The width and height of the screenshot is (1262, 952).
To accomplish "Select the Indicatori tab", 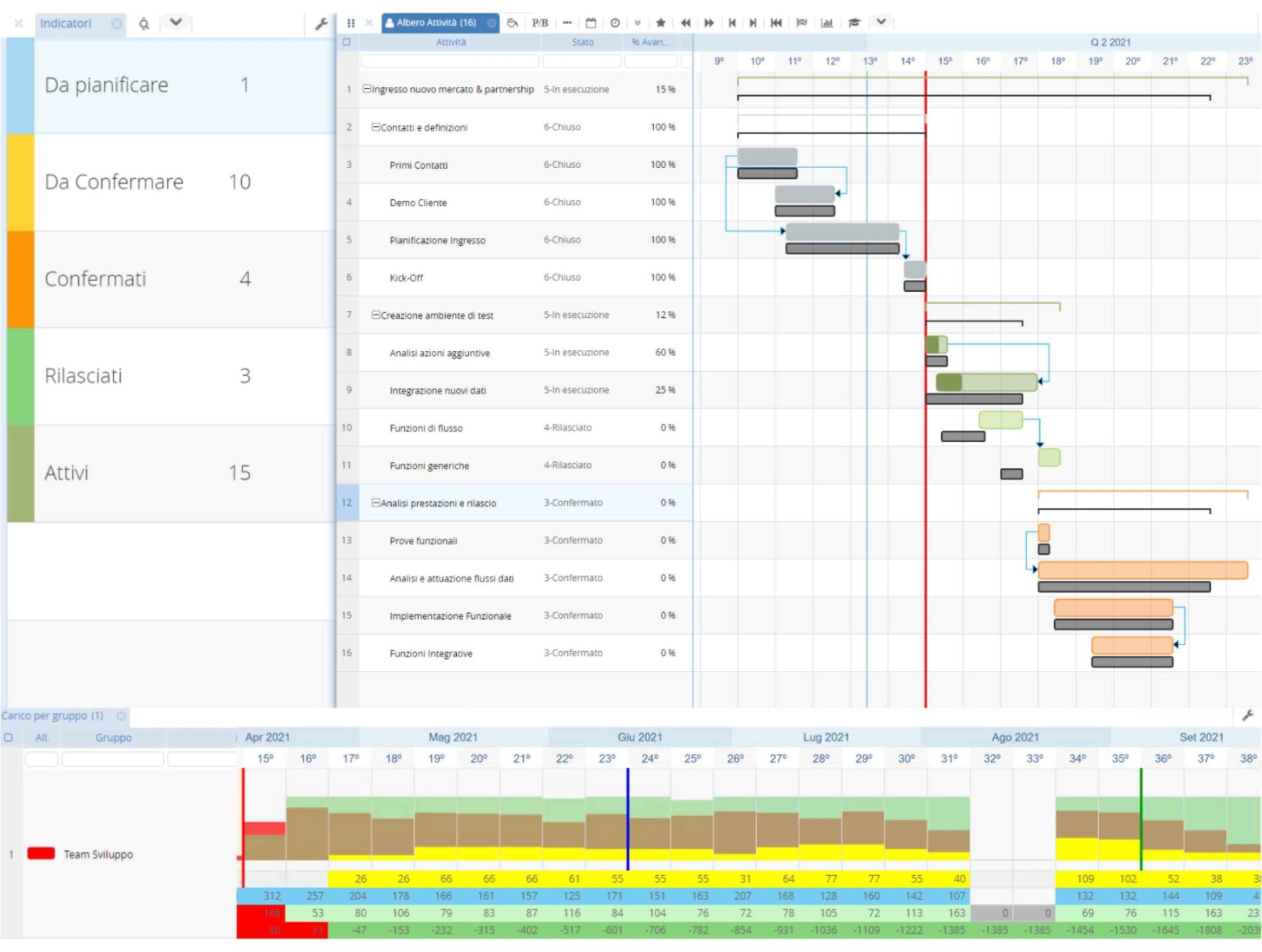I will [66, 24].
